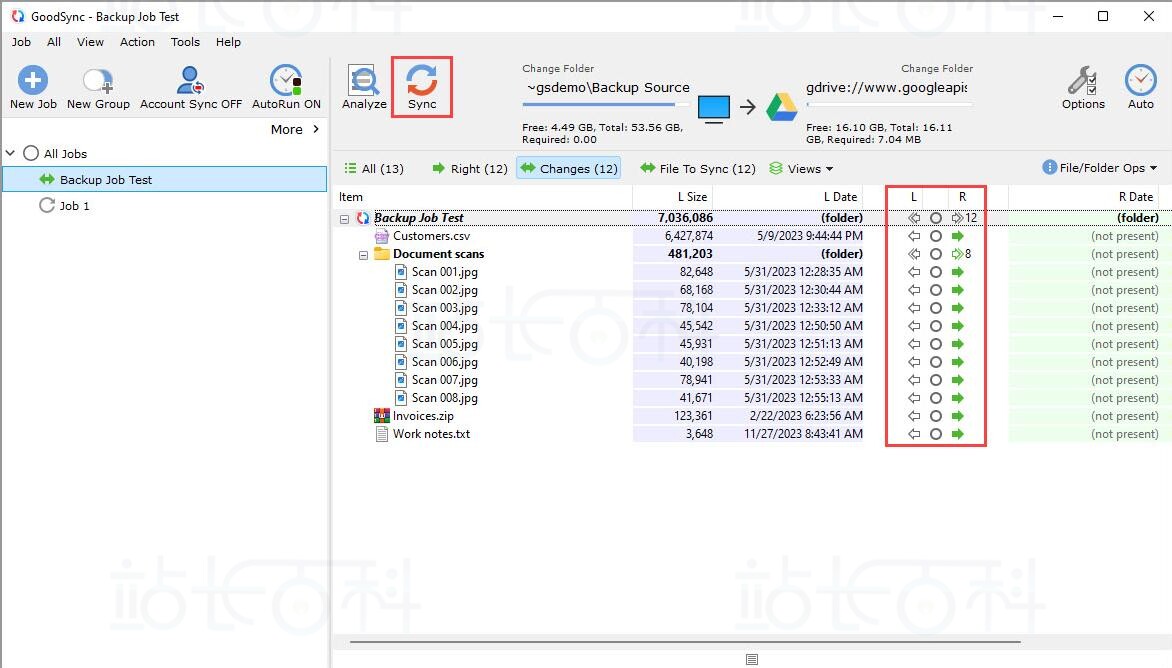Open the All menu
The height and width of the screenshot is (668, 1172).
tap(54, 42)
